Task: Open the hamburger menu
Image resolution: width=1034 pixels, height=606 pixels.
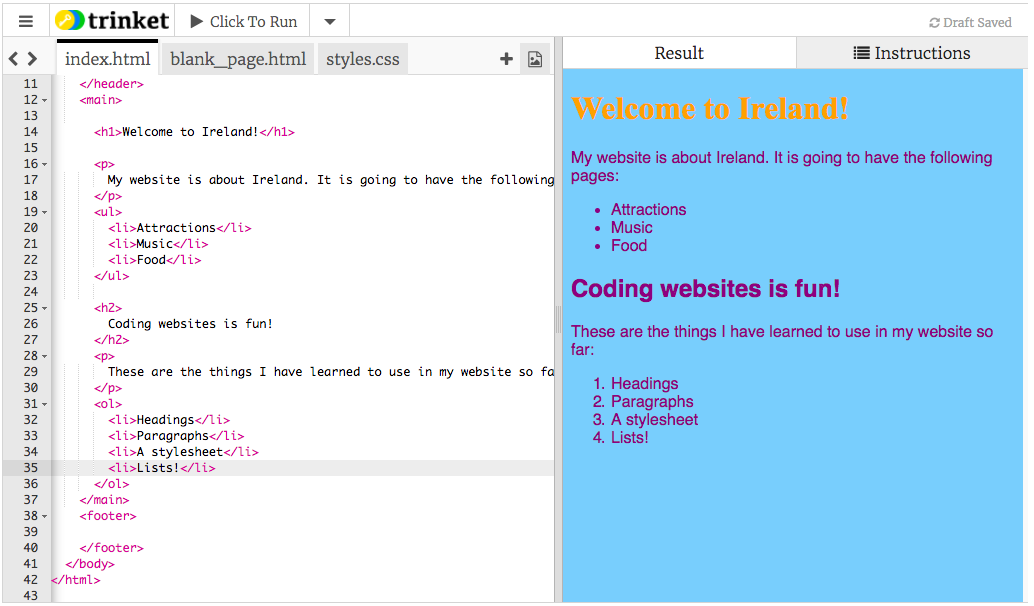Action: coord(26,21)
